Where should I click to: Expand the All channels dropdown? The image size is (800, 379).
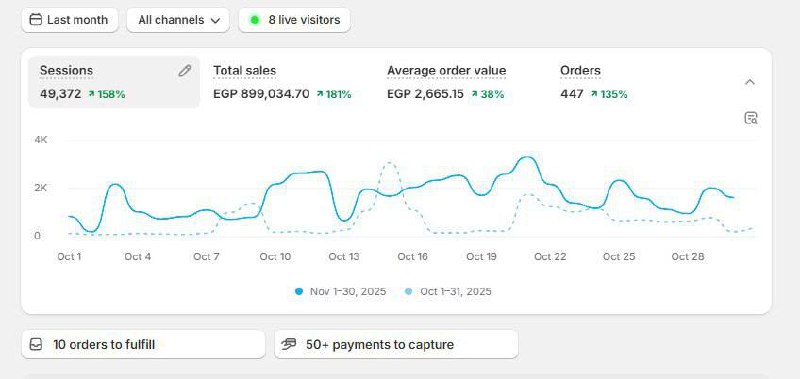point(178,20)
